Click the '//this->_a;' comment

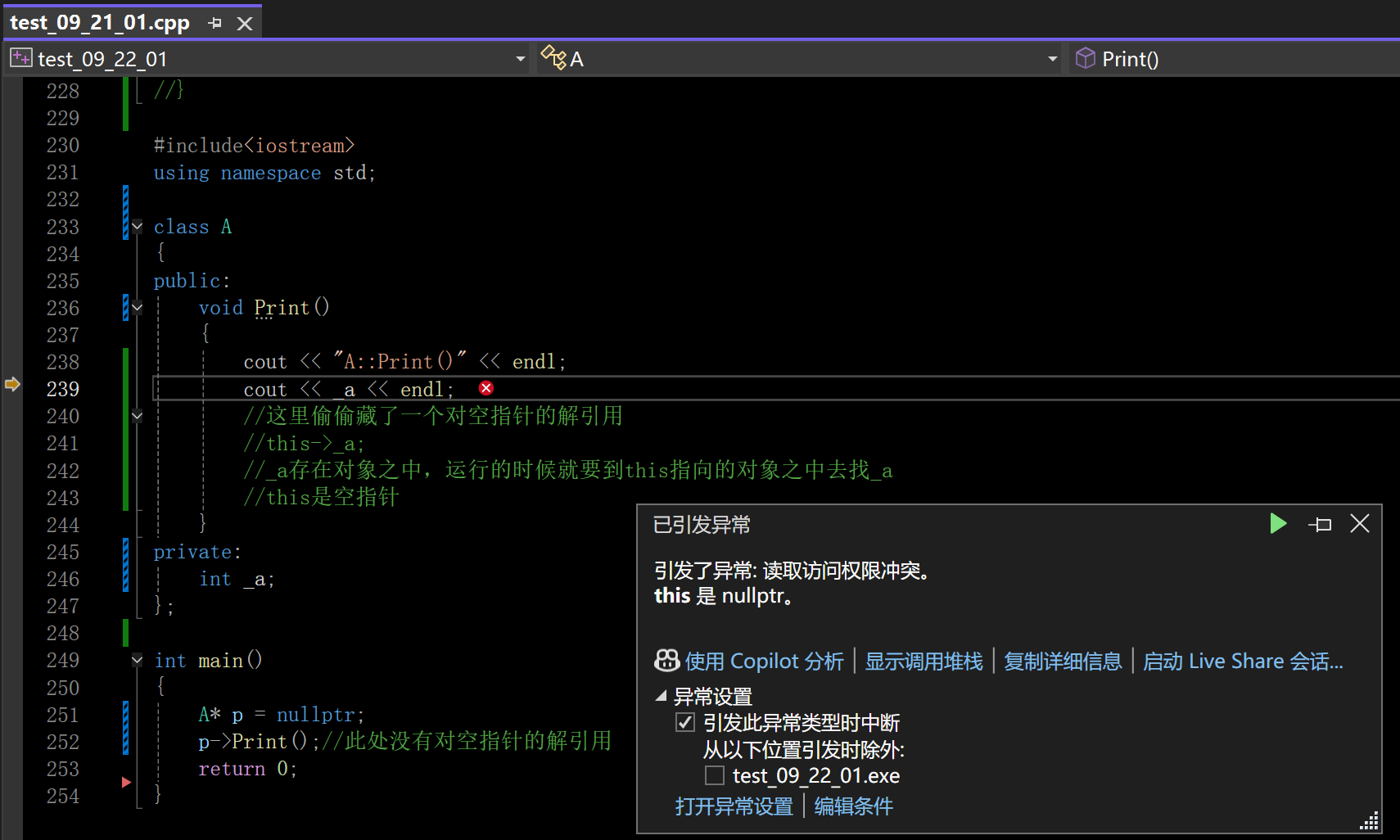point(304,443)
